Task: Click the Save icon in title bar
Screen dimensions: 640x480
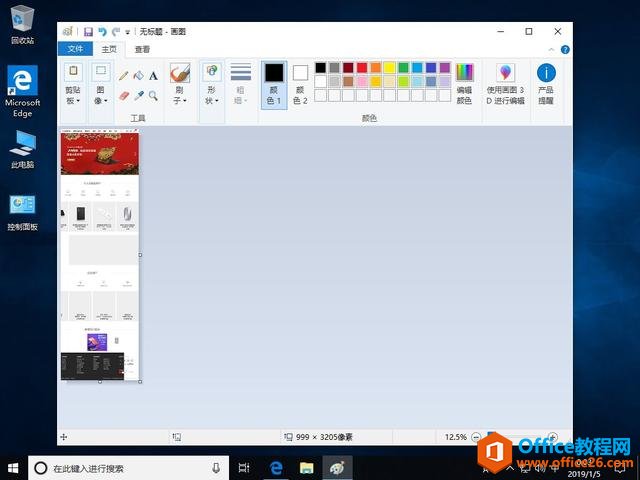Action: (x=88, y=32)
